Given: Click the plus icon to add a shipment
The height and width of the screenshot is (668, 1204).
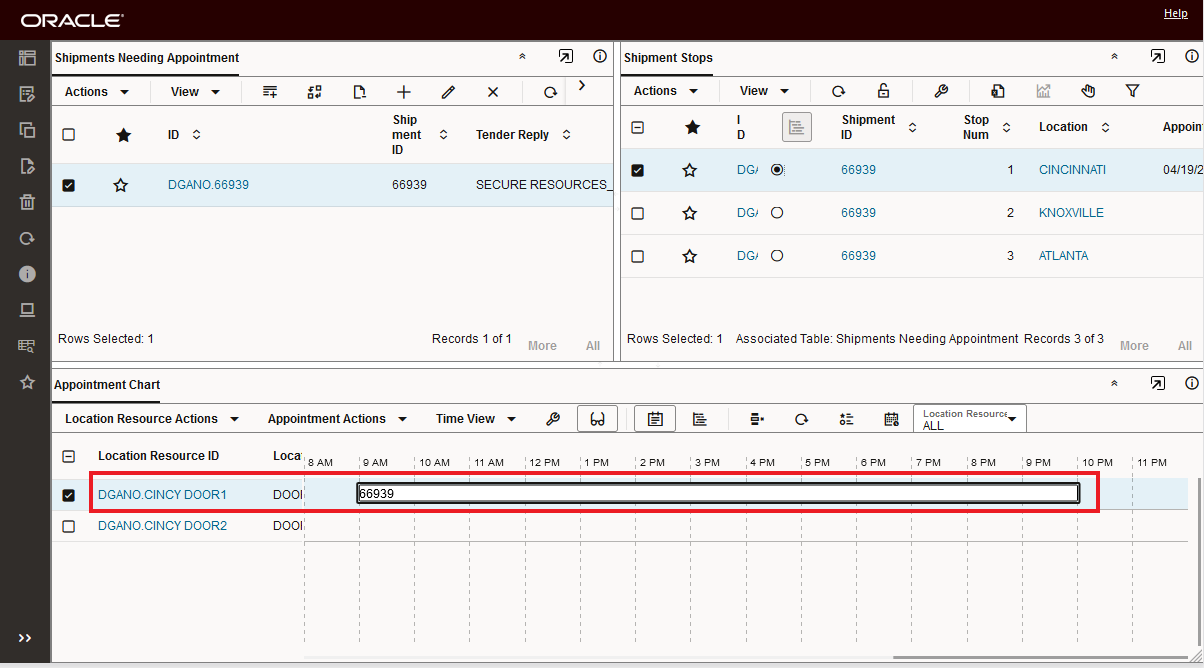Looking at the screenshot, I should coord(404,92).
